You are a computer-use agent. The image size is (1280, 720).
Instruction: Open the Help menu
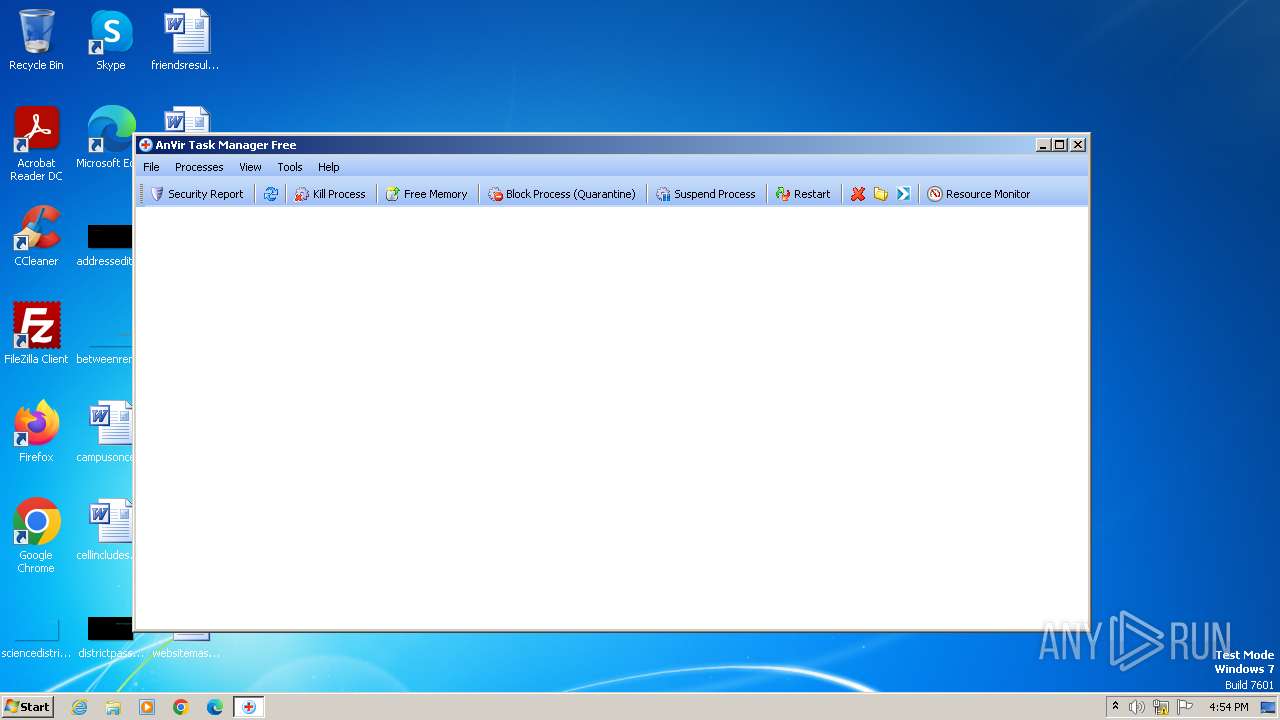[x=329, y=167]
